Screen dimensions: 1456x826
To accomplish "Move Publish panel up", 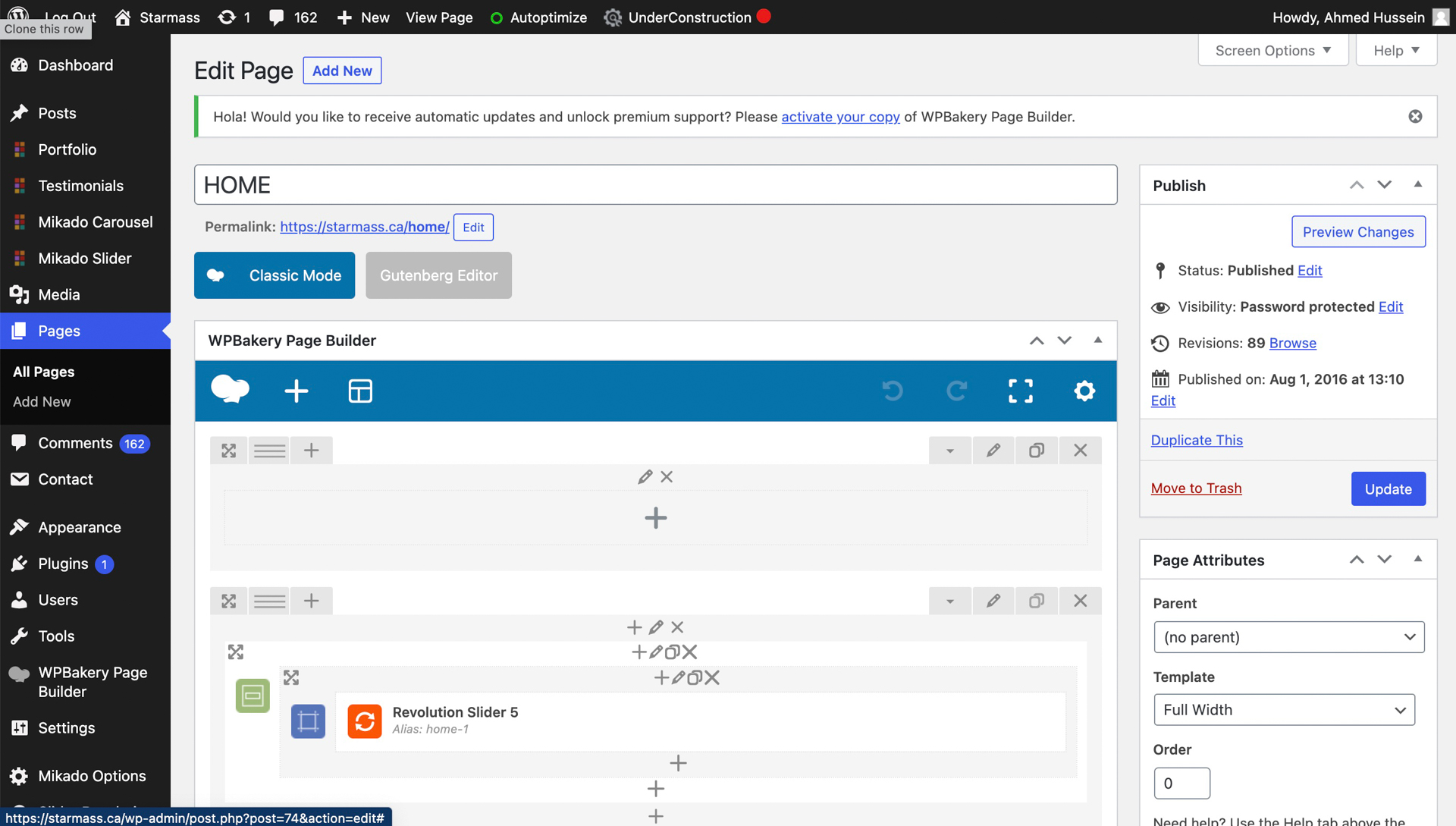I will coord(1357,185).
